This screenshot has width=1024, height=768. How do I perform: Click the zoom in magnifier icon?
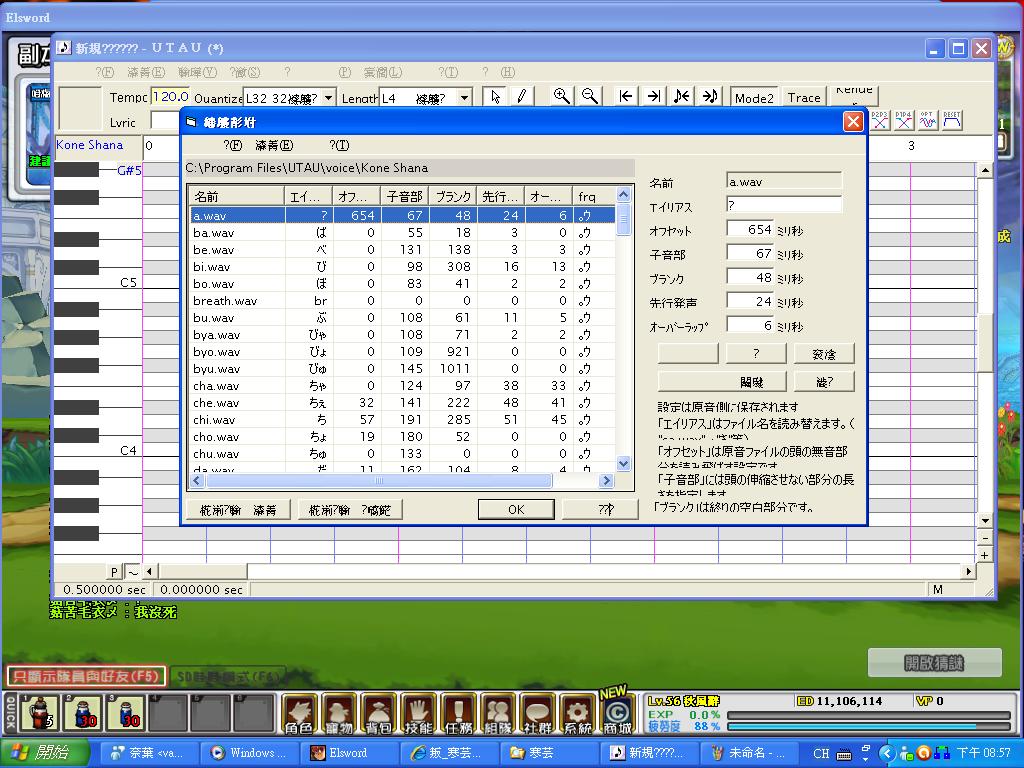pyautogui.click(x=560, y=97)
